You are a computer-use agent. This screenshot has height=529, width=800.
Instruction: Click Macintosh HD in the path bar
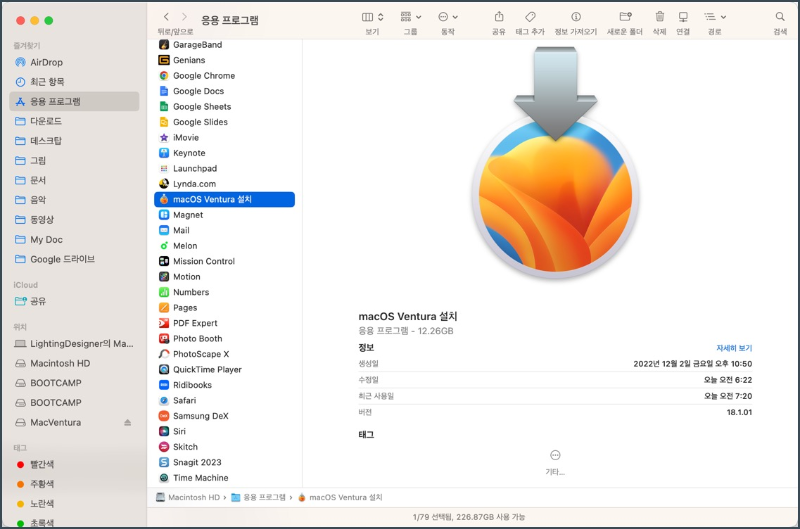coord(188,497)
